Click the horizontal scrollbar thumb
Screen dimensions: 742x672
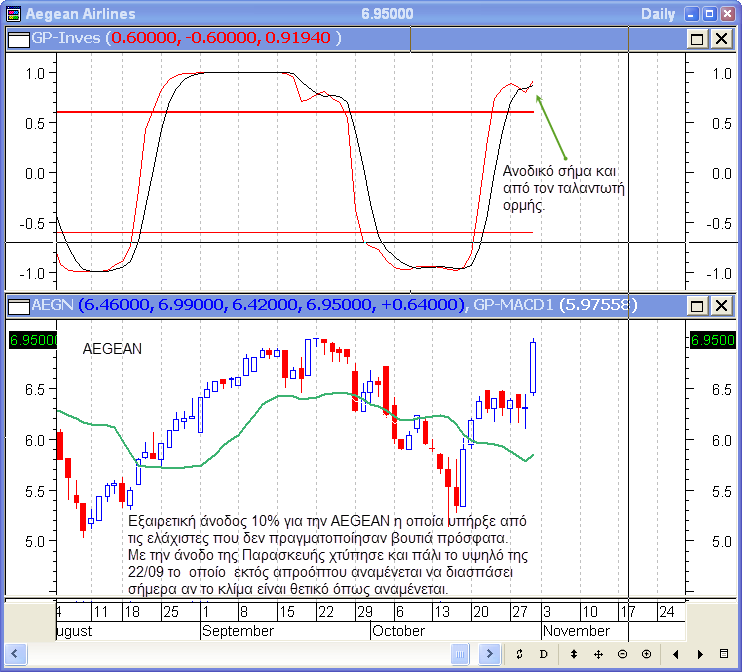459,654
